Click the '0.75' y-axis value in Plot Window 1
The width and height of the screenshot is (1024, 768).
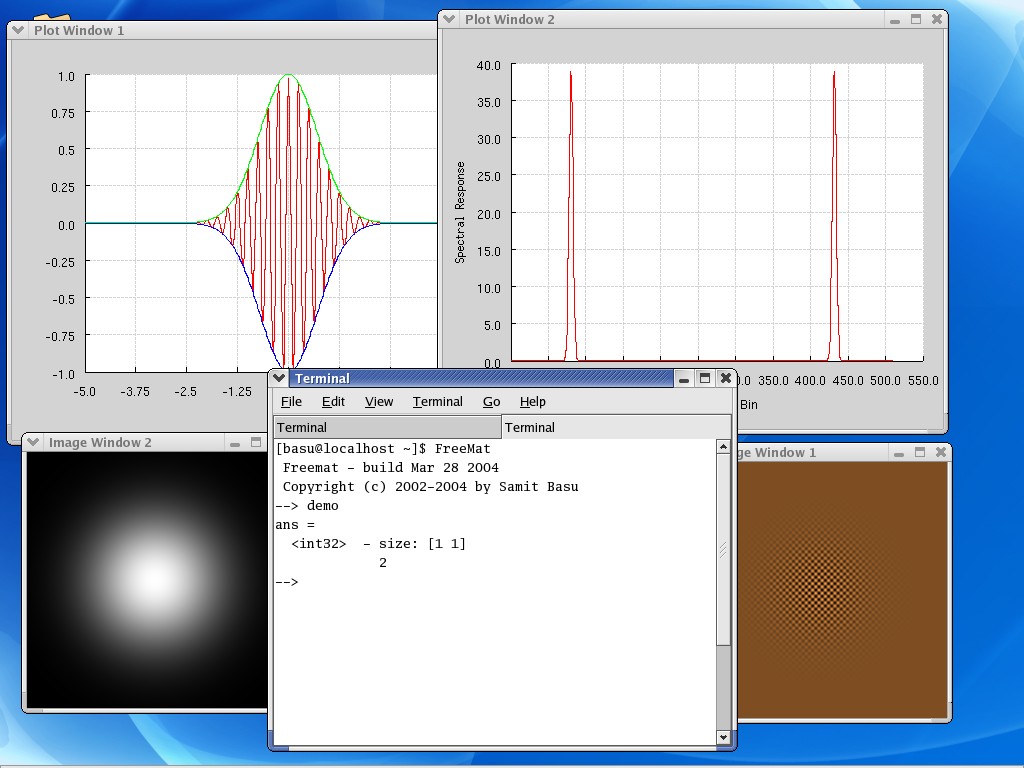63,114
